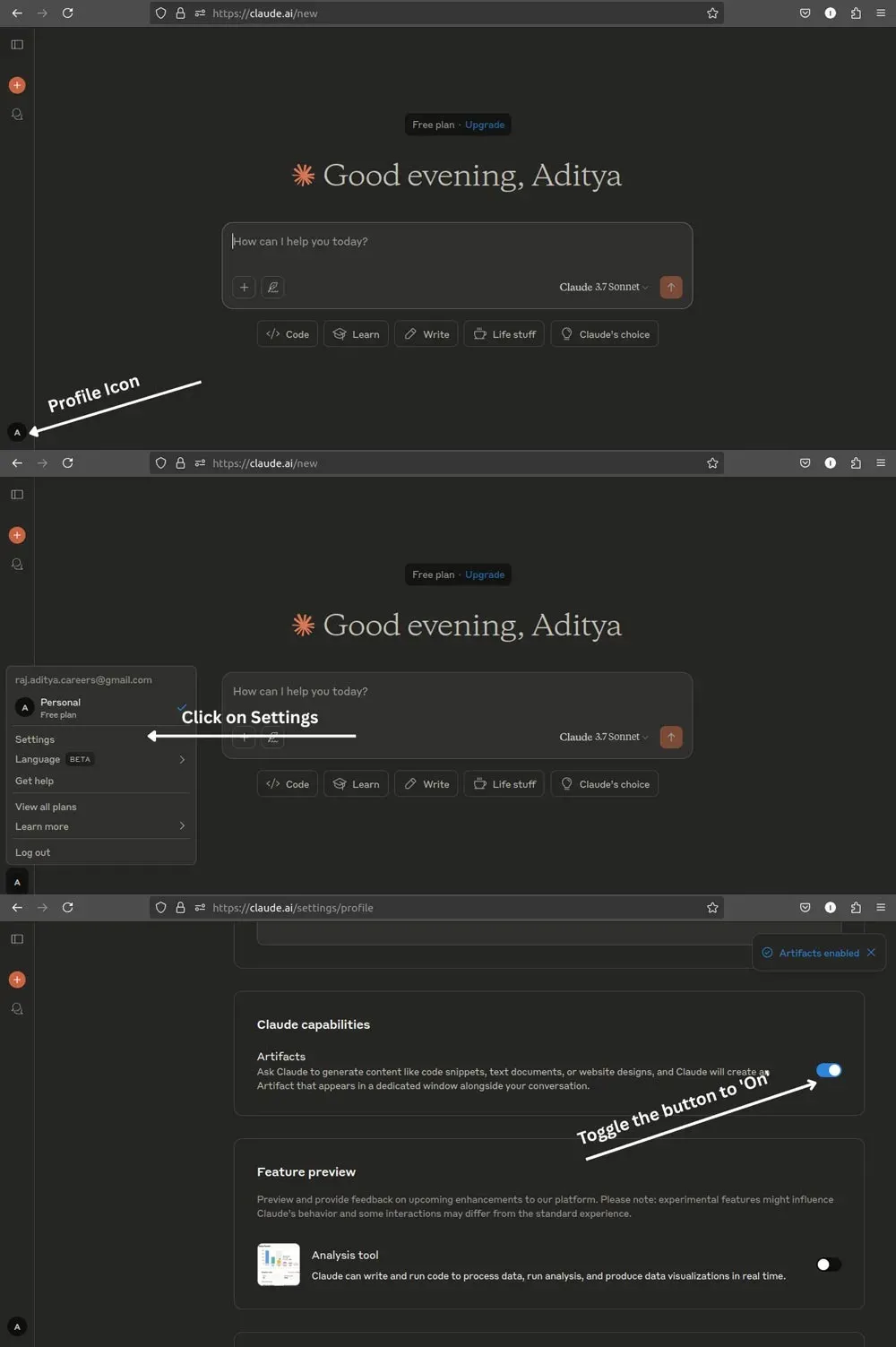Click the profile avatar below the open profile menu
The height and width of the screenshot is (1347, 896).
coord(17,882)
